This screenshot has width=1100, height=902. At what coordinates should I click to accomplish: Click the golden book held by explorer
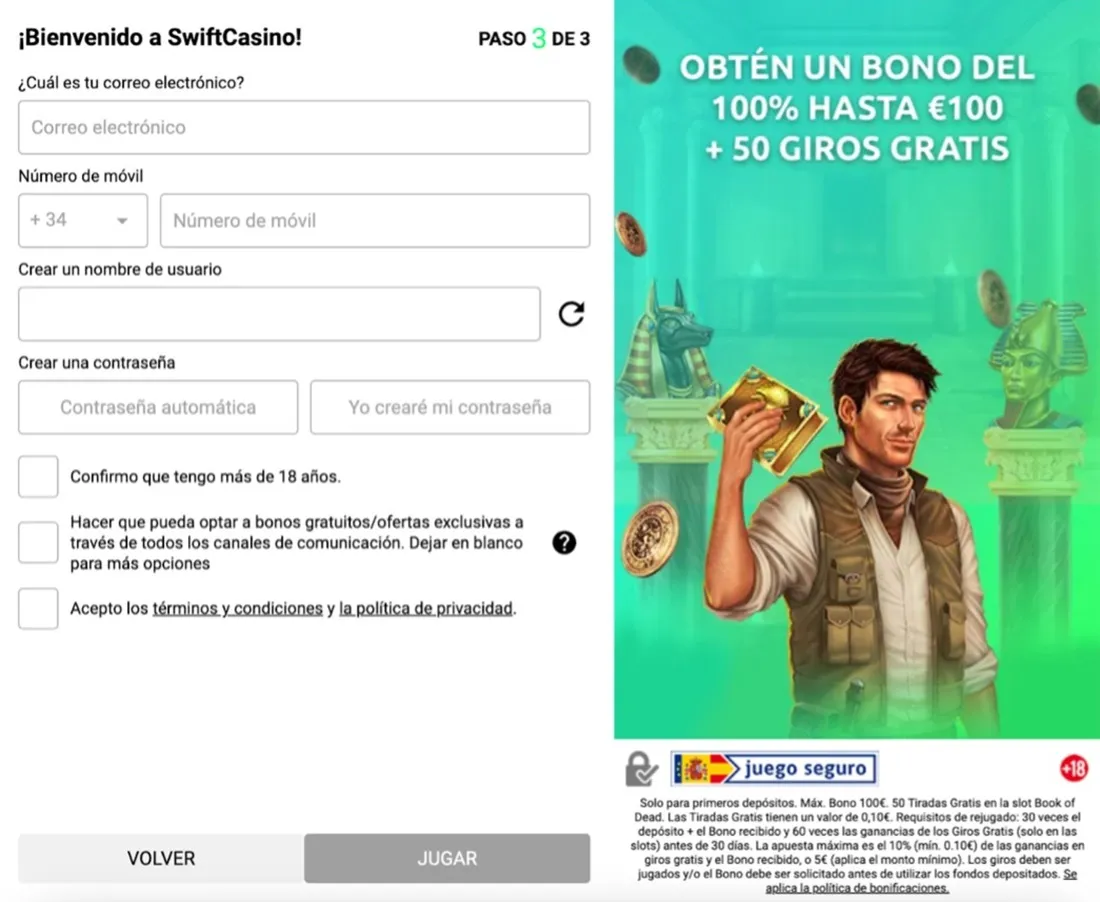[767, 413]
